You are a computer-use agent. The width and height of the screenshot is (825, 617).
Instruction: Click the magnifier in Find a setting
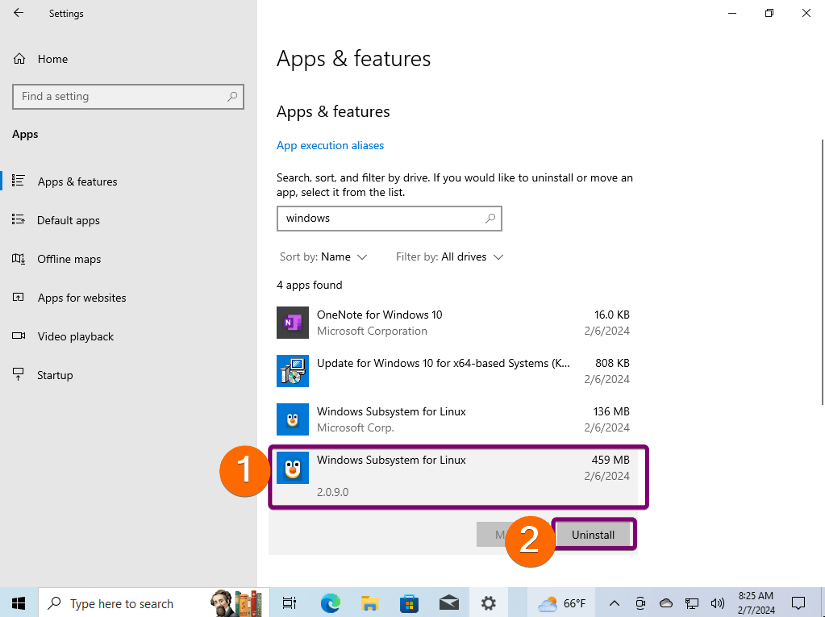[x=232, y=96]
